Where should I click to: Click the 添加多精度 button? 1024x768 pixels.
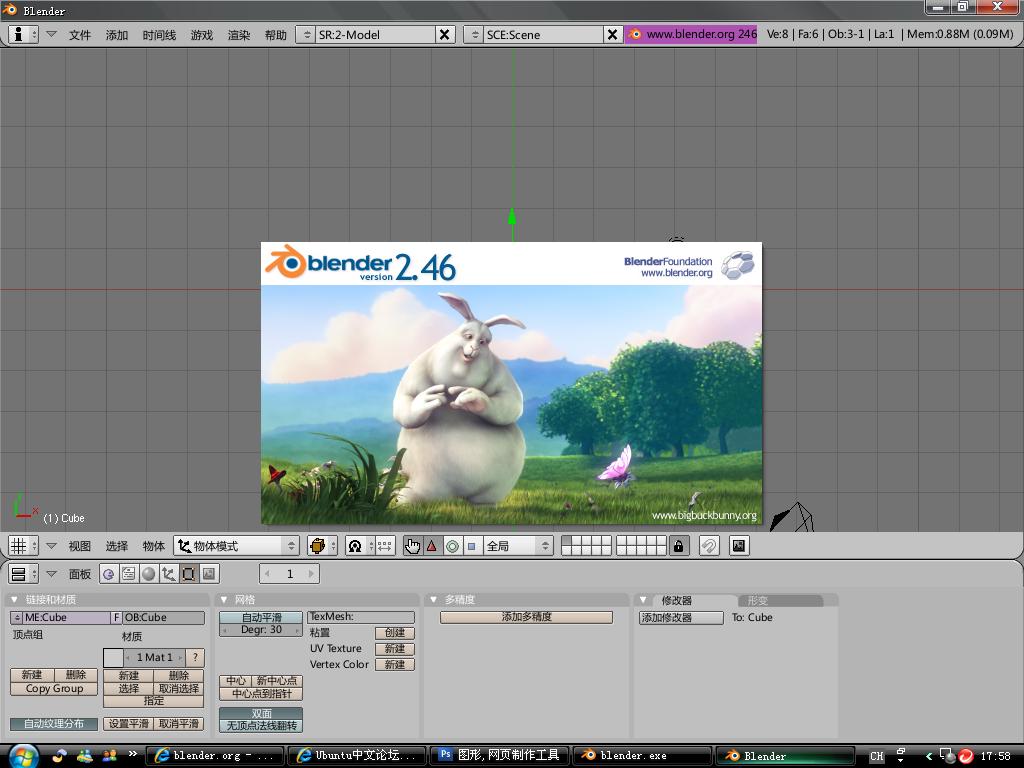pos(526,617)
